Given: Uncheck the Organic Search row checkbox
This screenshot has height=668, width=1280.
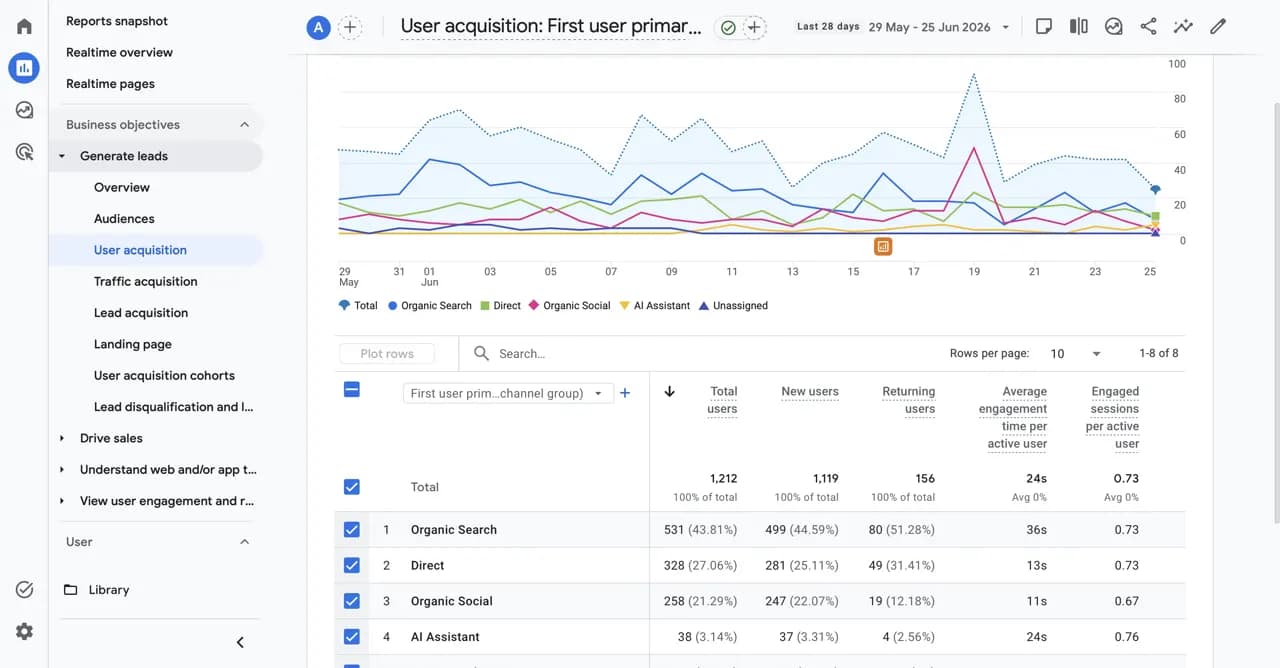Looking at the screenshot, I should pyautogui.click(x=352, y=530).
